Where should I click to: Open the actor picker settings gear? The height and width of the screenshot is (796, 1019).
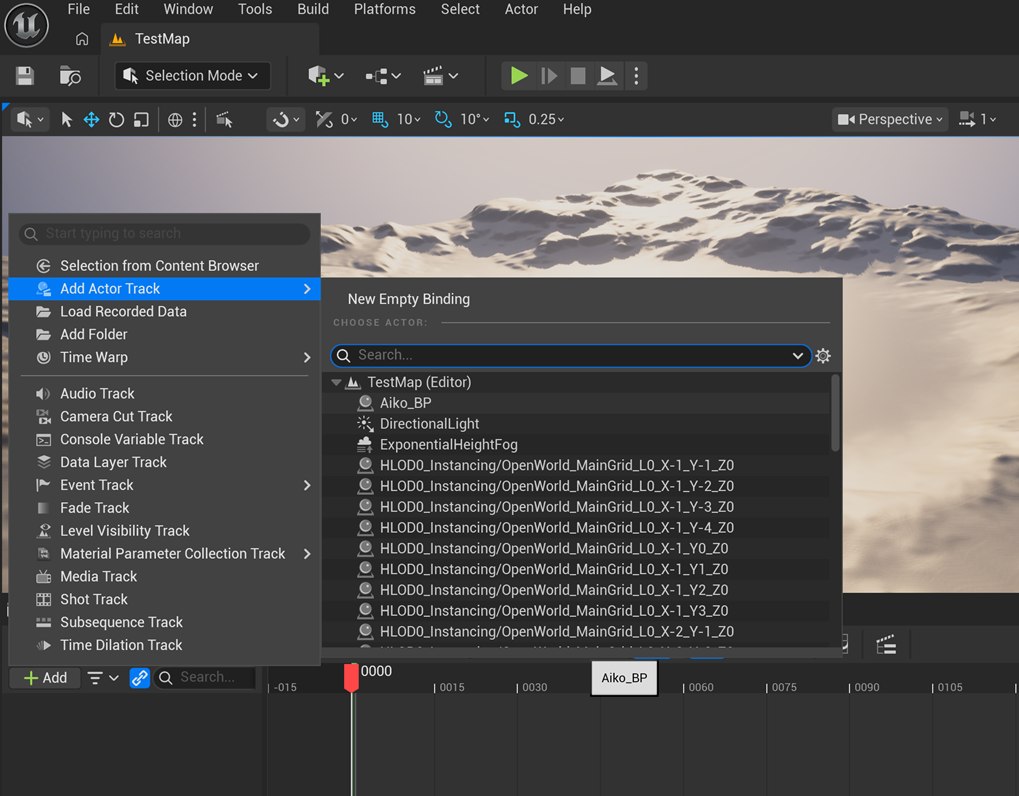[x=823, y=355]
